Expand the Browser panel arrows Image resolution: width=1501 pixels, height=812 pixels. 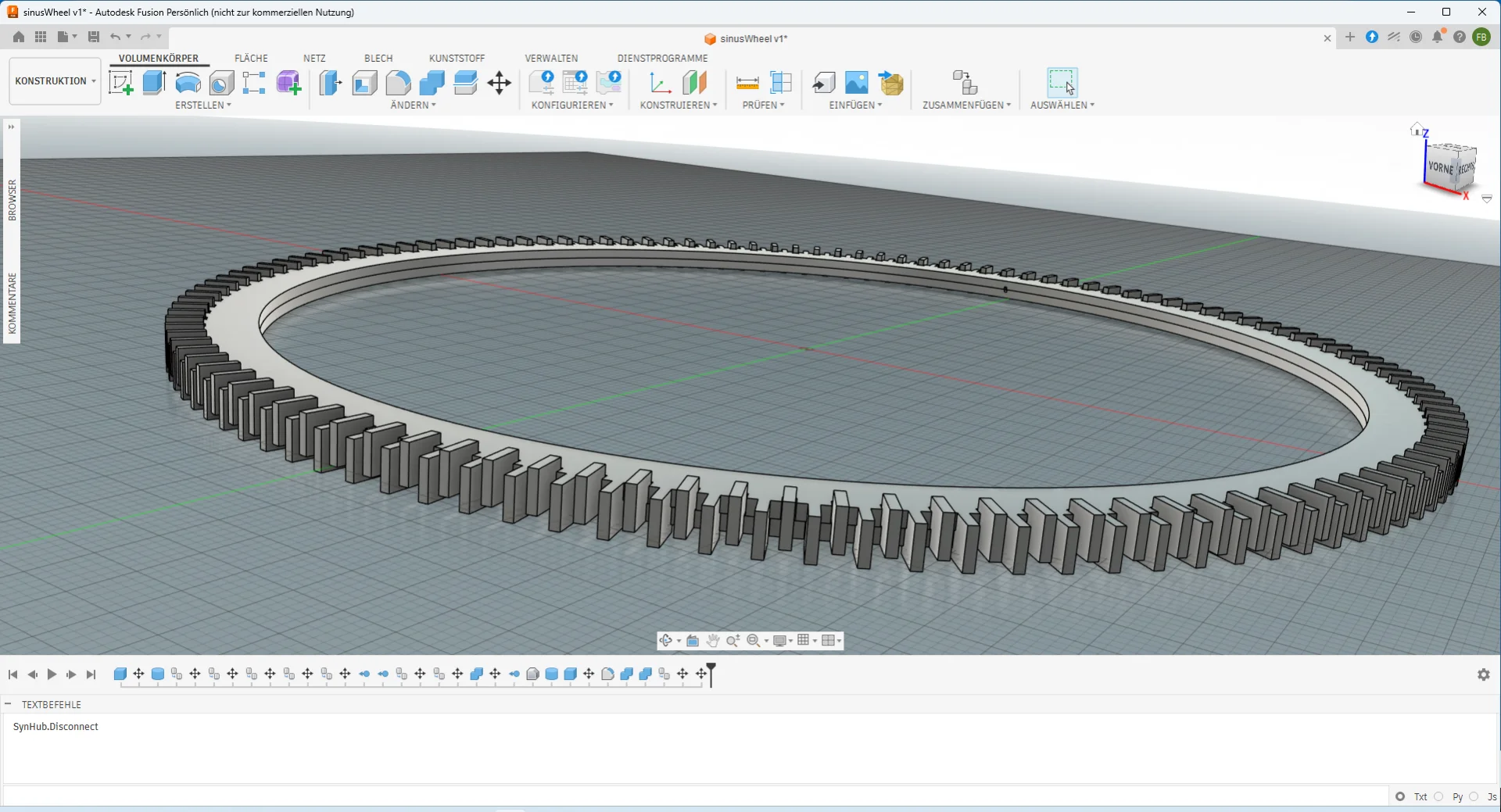[x=11, y=127]
